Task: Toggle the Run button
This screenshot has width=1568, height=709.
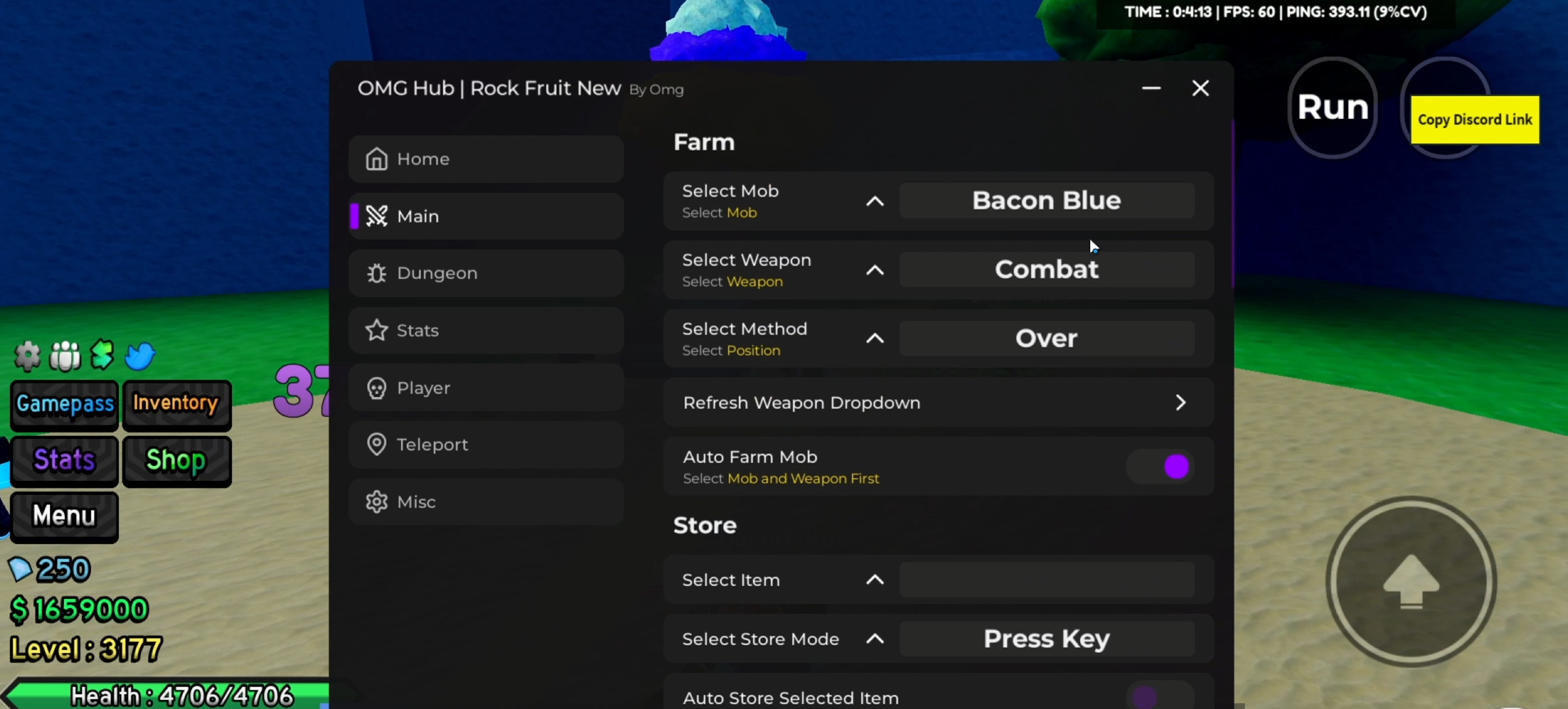Action: 1332,107
